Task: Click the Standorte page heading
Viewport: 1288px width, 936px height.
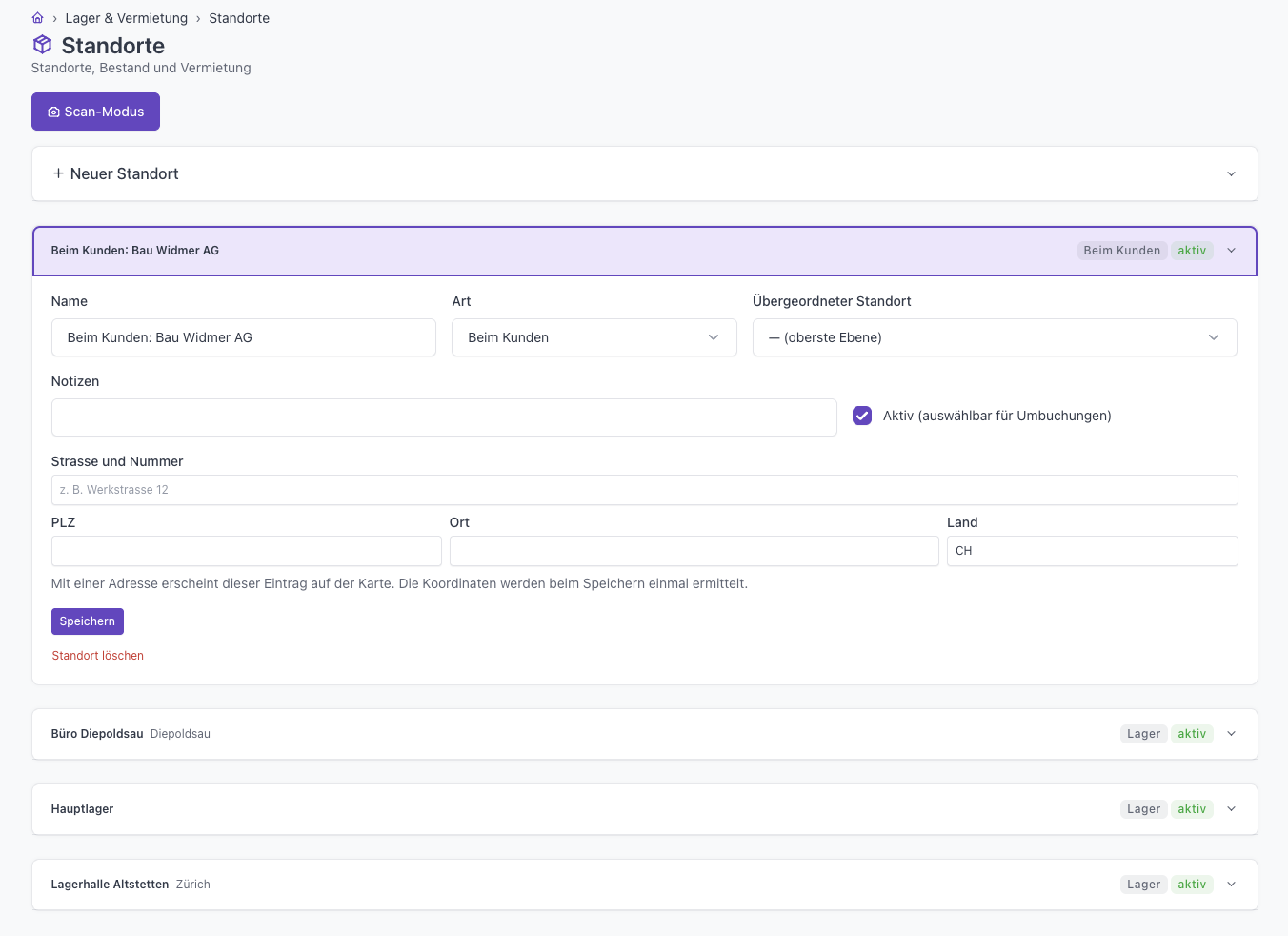Action: point(113,46)
